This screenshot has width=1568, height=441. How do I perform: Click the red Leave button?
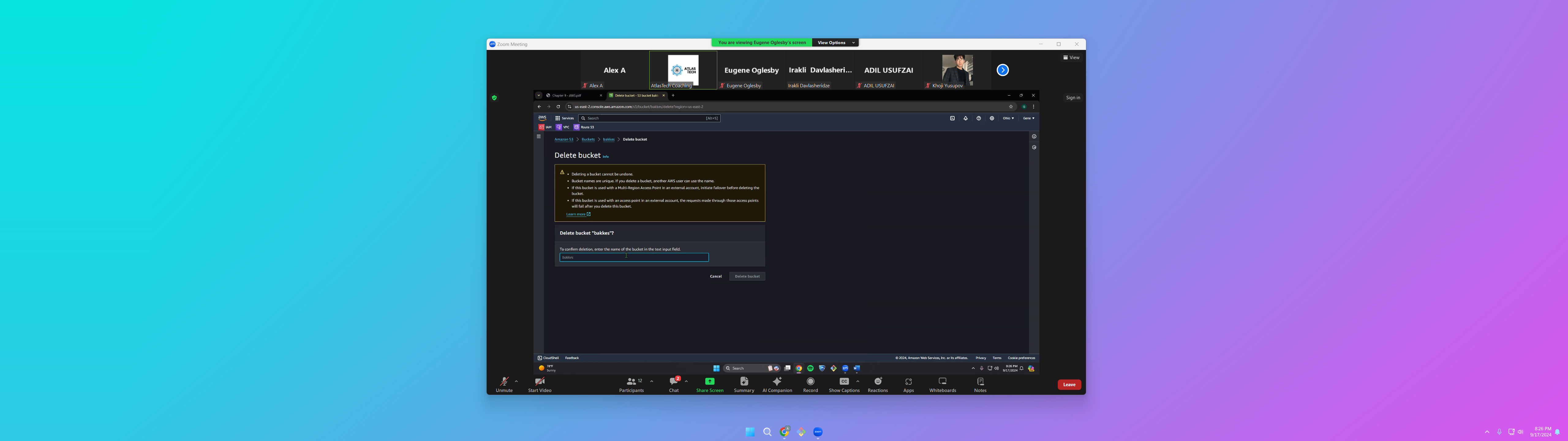pyautogui.click(x=1069, y=384)
